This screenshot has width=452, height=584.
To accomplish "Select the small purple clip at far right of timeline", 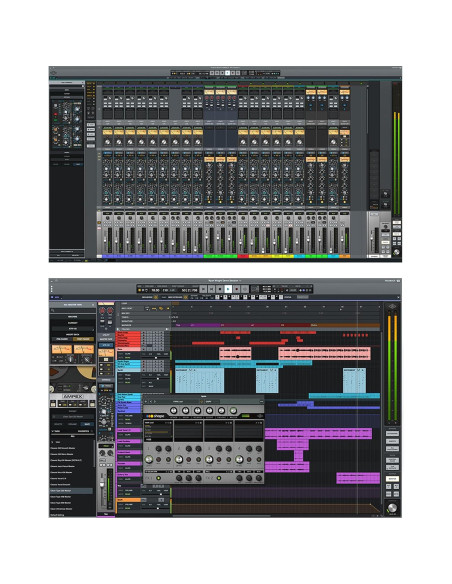I will pyautogui.click(x=358, y=478).
